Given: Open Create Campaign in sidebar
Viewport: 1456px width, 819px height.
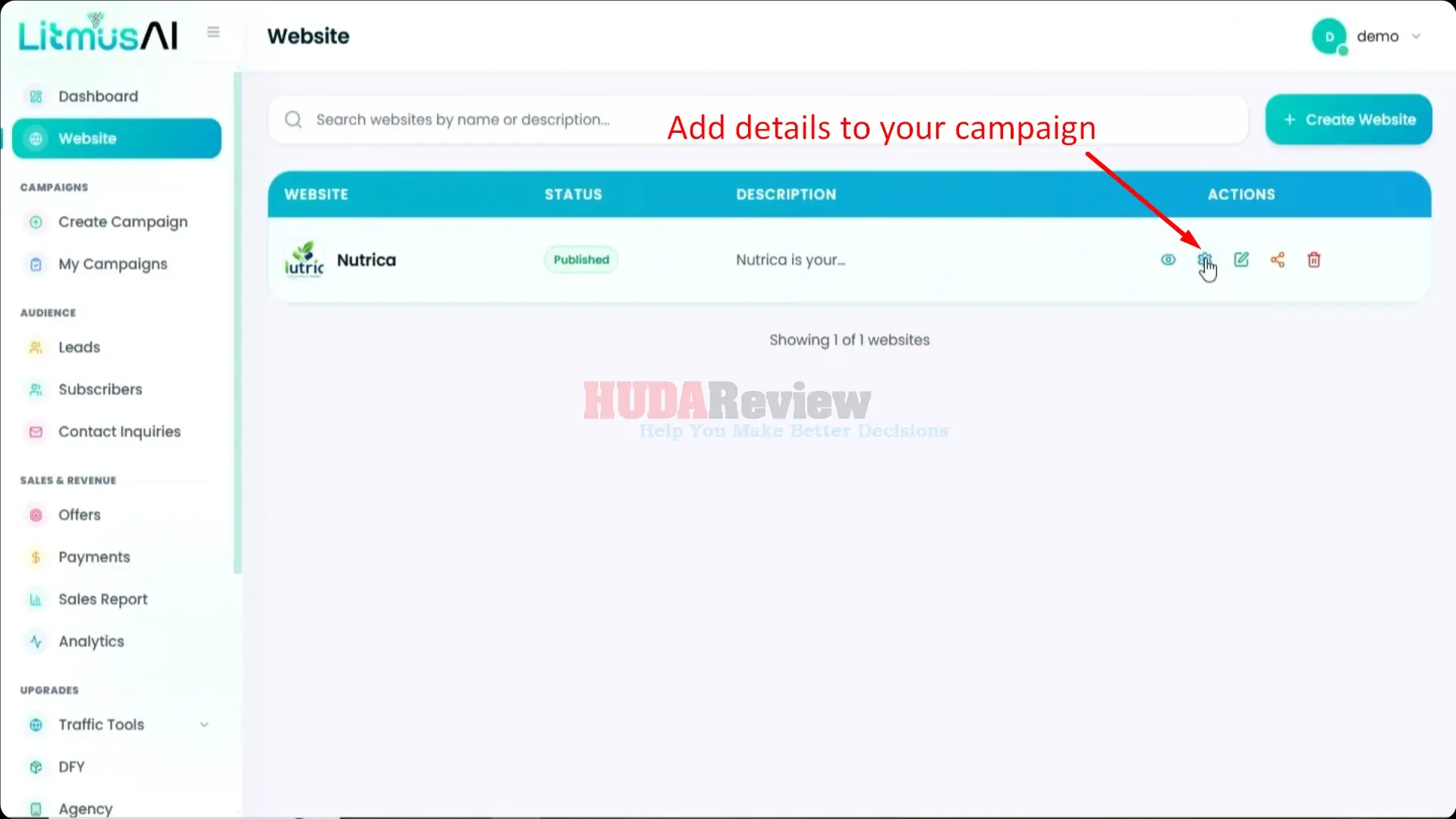Looking at the screenshot, I should 117,222.
